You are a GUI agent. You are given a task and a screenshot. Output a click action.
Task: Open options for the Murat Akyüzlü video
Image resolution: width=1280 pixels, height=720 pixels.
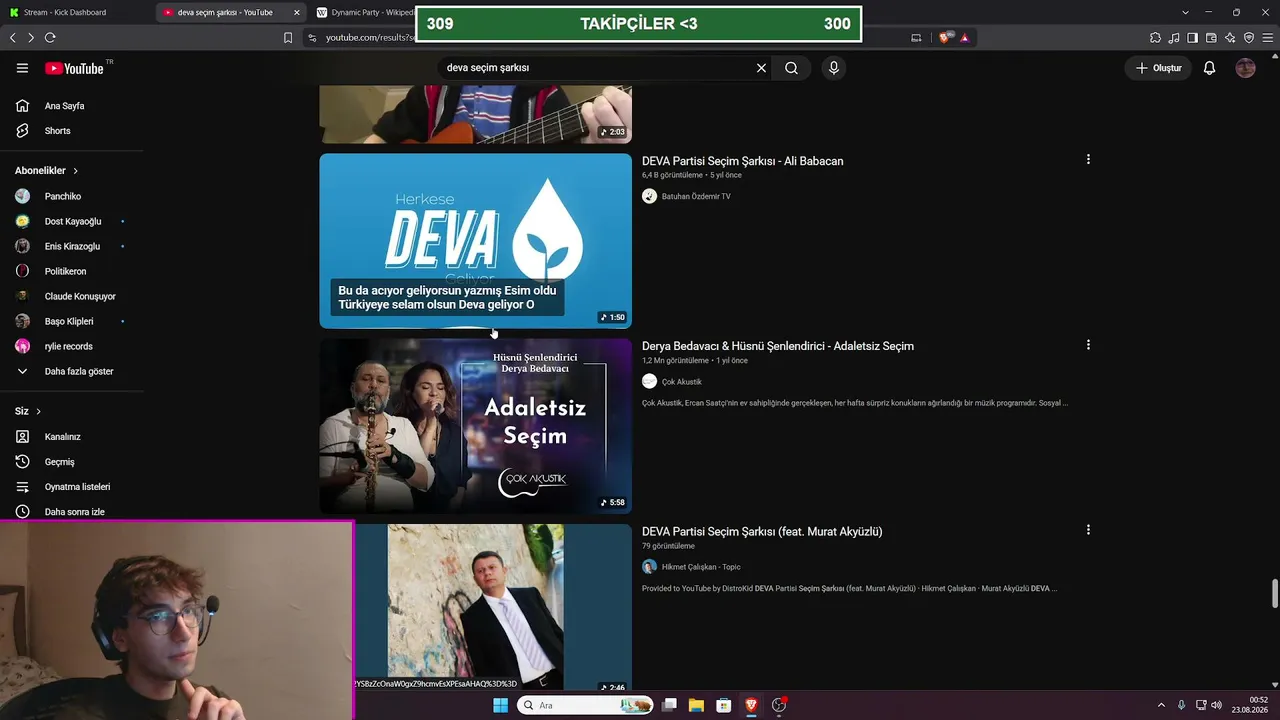(1088, 530)
